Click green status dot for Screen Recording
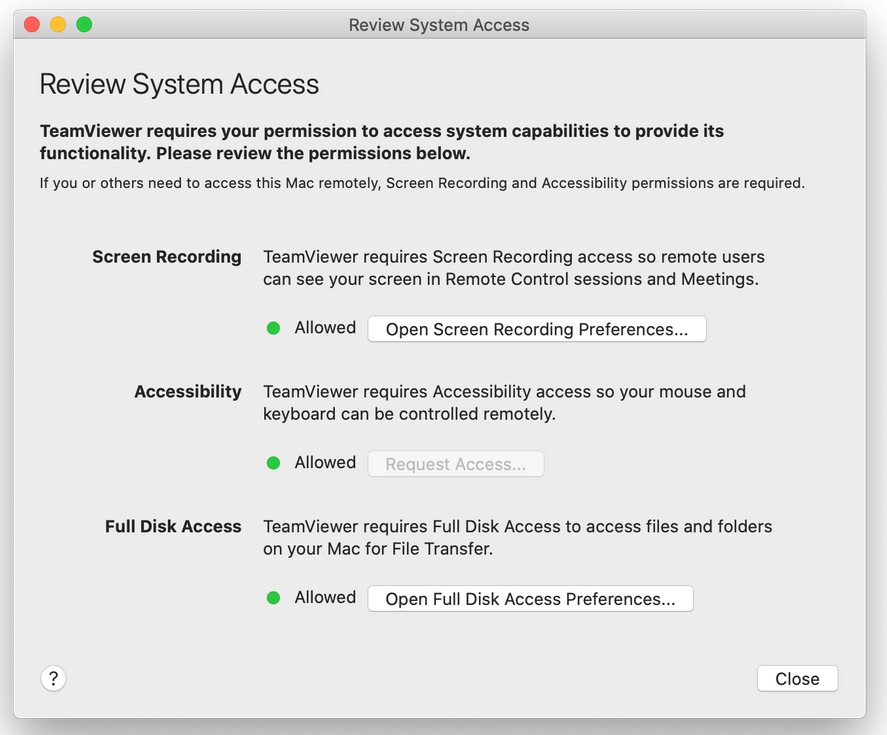The width and height of the screenshot is (887, 735). 273,328
